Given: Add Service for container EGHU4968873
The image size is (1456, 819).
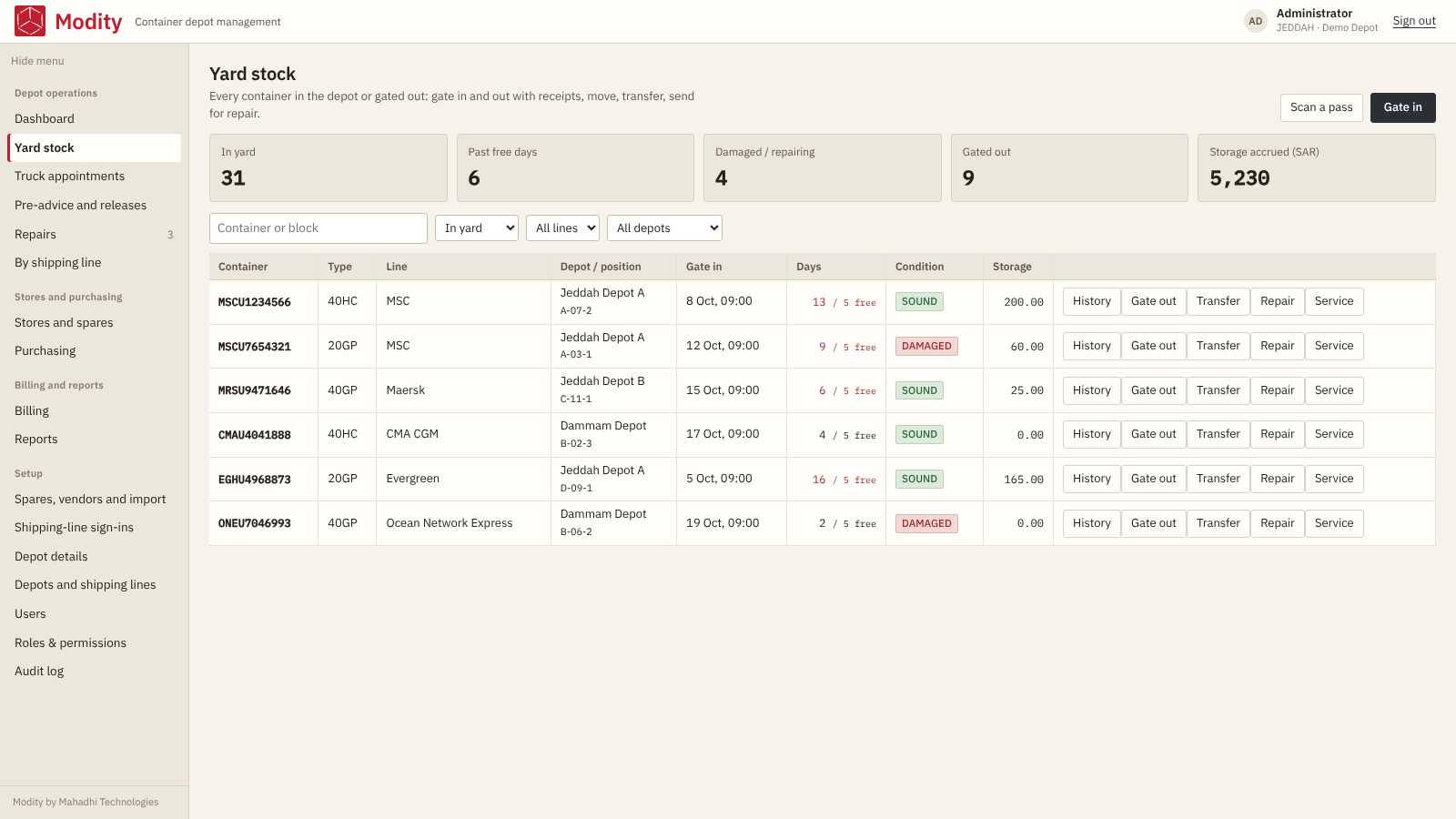Looking at the screenshot, I should click(1334, 479).
